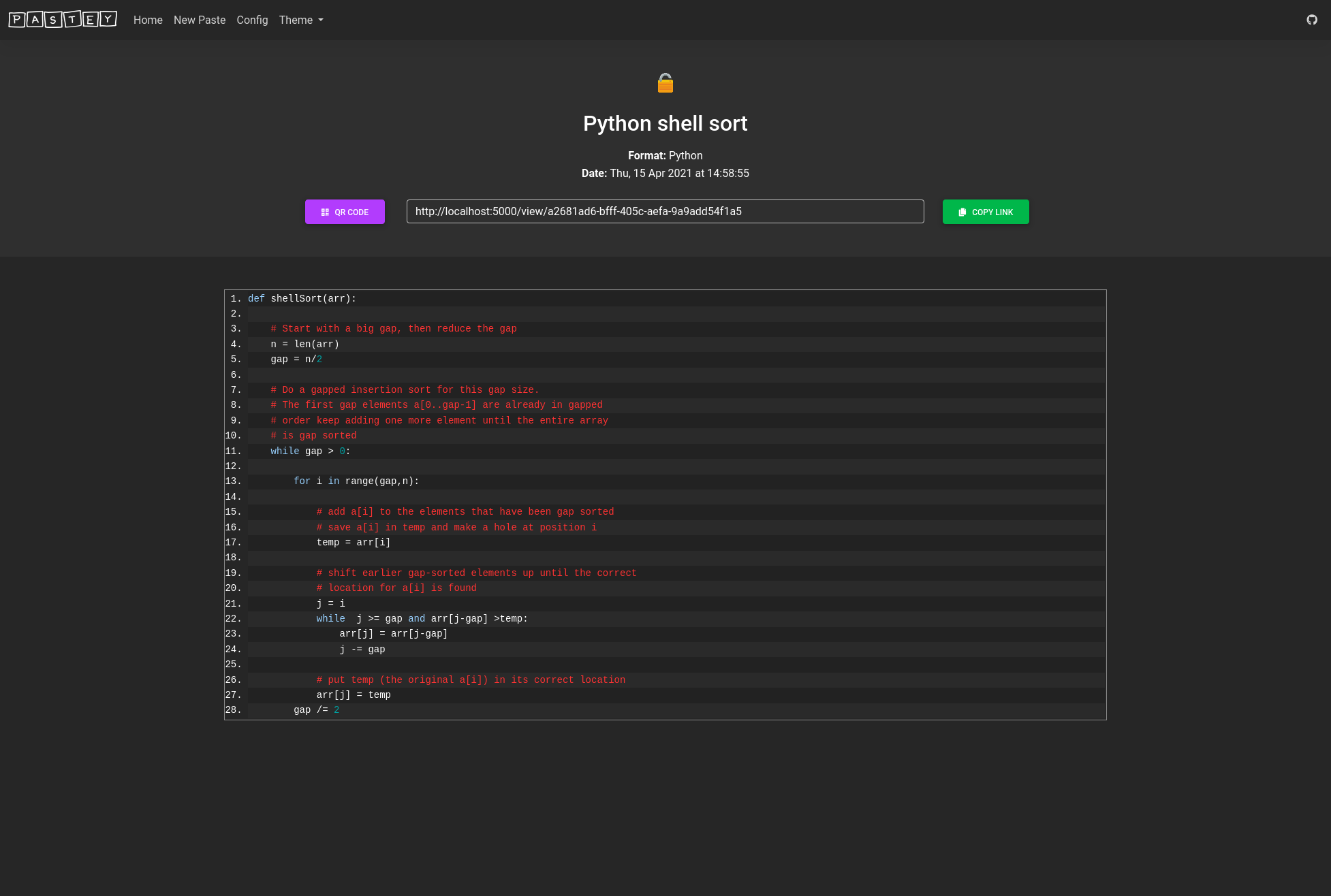The width and height of the screenshot is (1331, 896).
Task: Open New Paste page
Action: coord(200,20)
